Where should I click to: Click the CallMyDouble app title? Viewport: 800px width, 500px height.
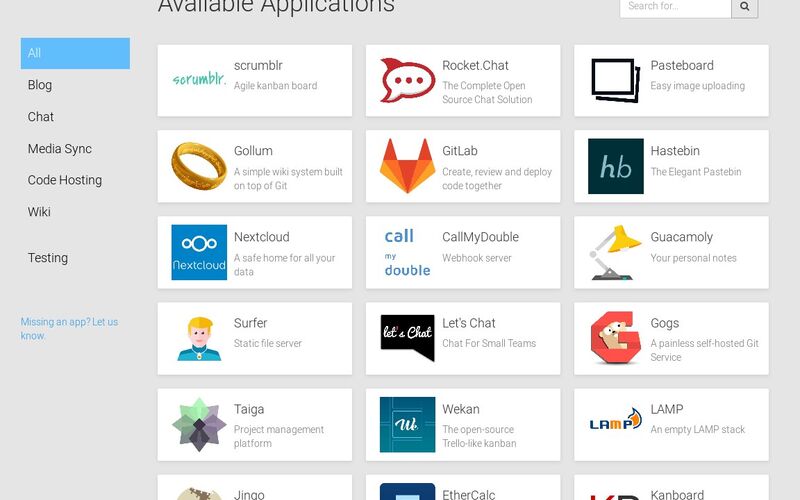(480, 237)
